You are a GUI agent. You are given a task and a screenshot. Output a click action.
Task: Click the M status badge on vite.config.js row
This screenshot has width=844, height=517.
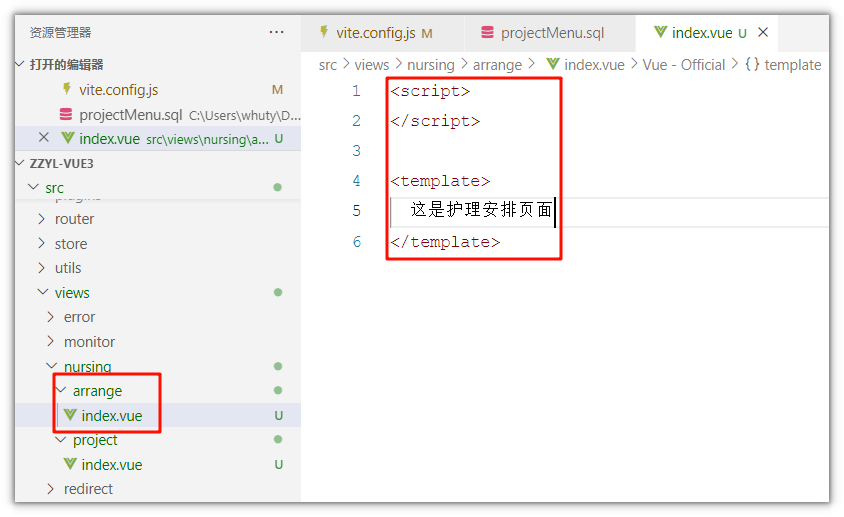click(277, 89)
